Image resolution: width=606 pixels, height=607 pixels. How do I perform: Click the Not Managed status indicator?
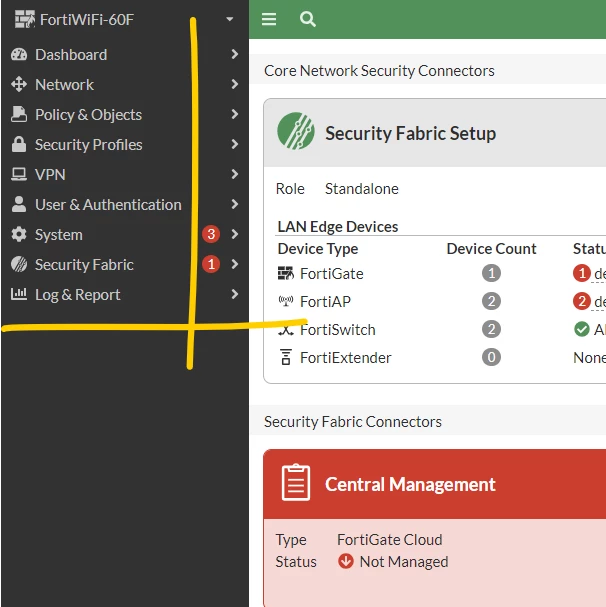(393, 561)
